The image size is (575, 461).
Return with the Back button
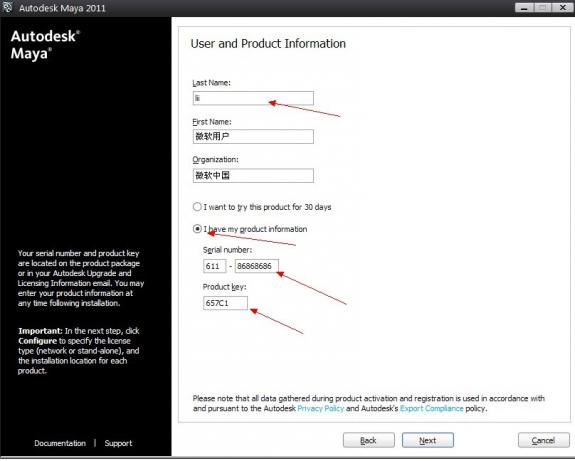click(369, 440)
